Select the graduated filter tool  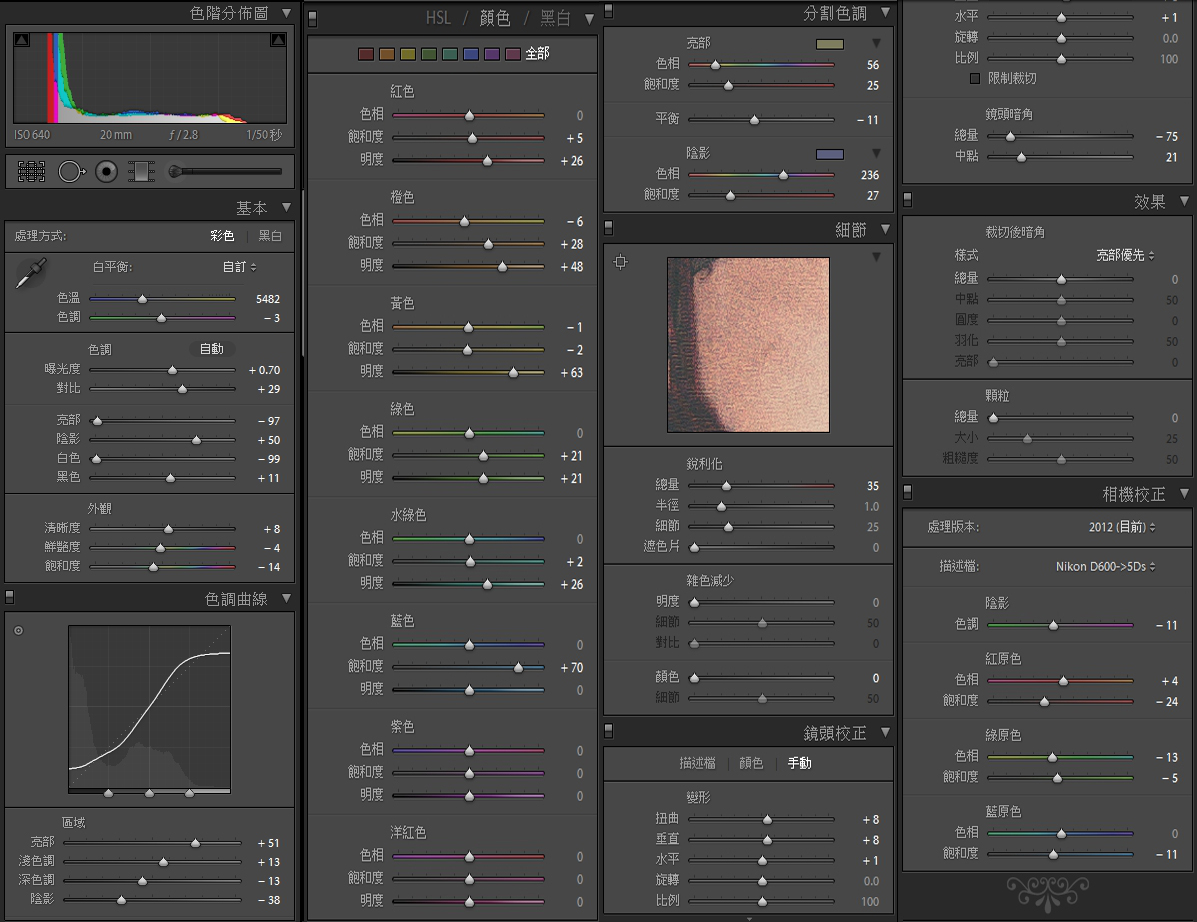click(141, 172)
